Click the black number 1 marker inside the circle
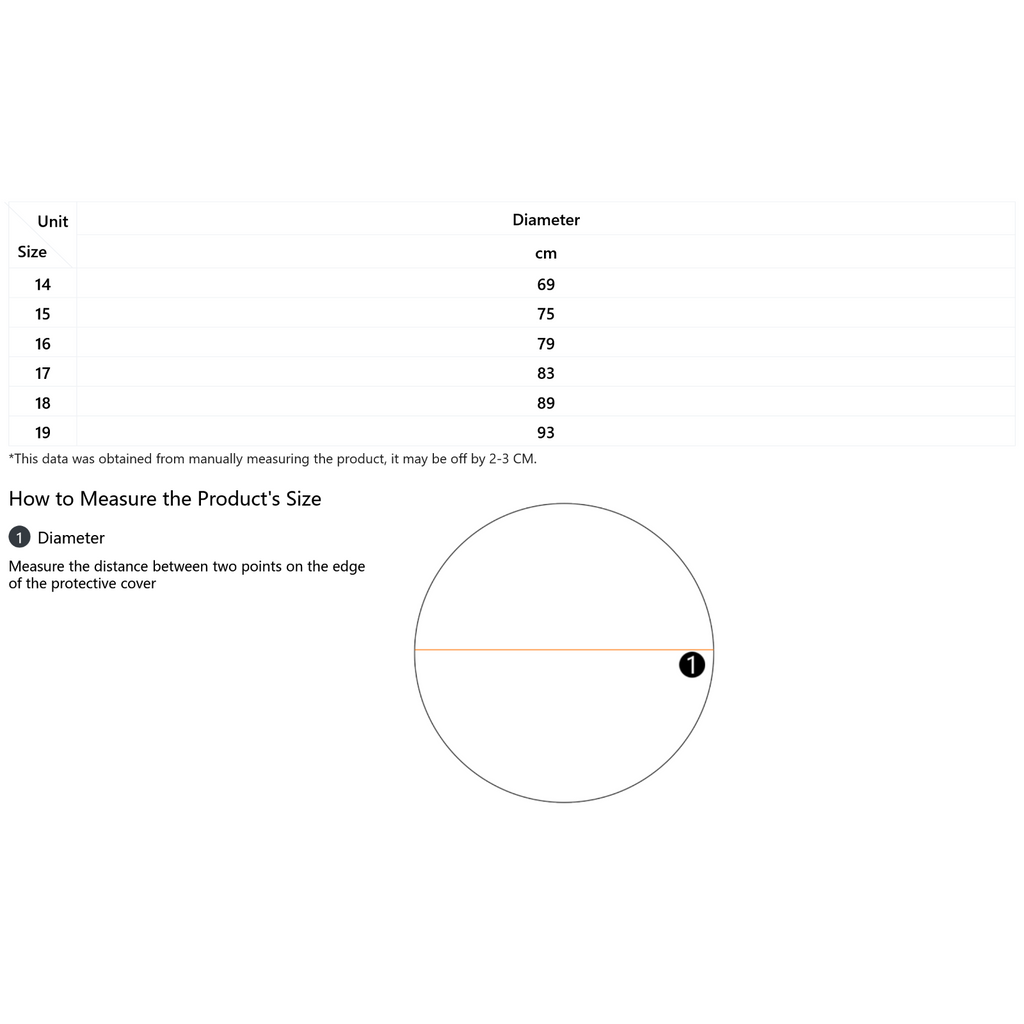Screen dimensions: 1024x1024 [x=692, y=665]
